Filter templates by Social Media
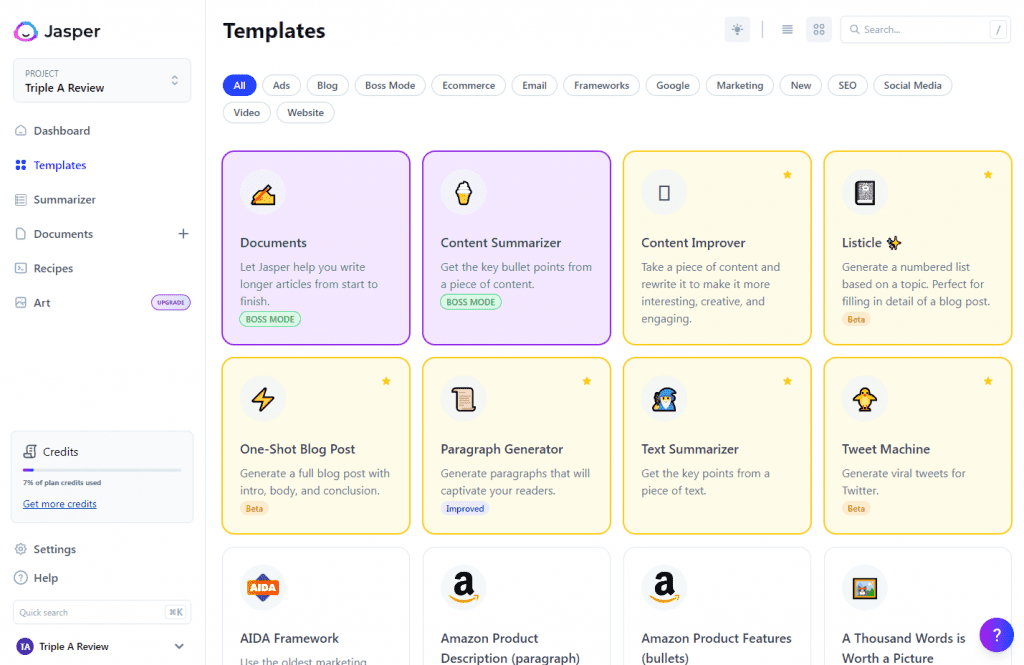The height and width of the screenshot is (665, 1024). (x=912, y=86)
